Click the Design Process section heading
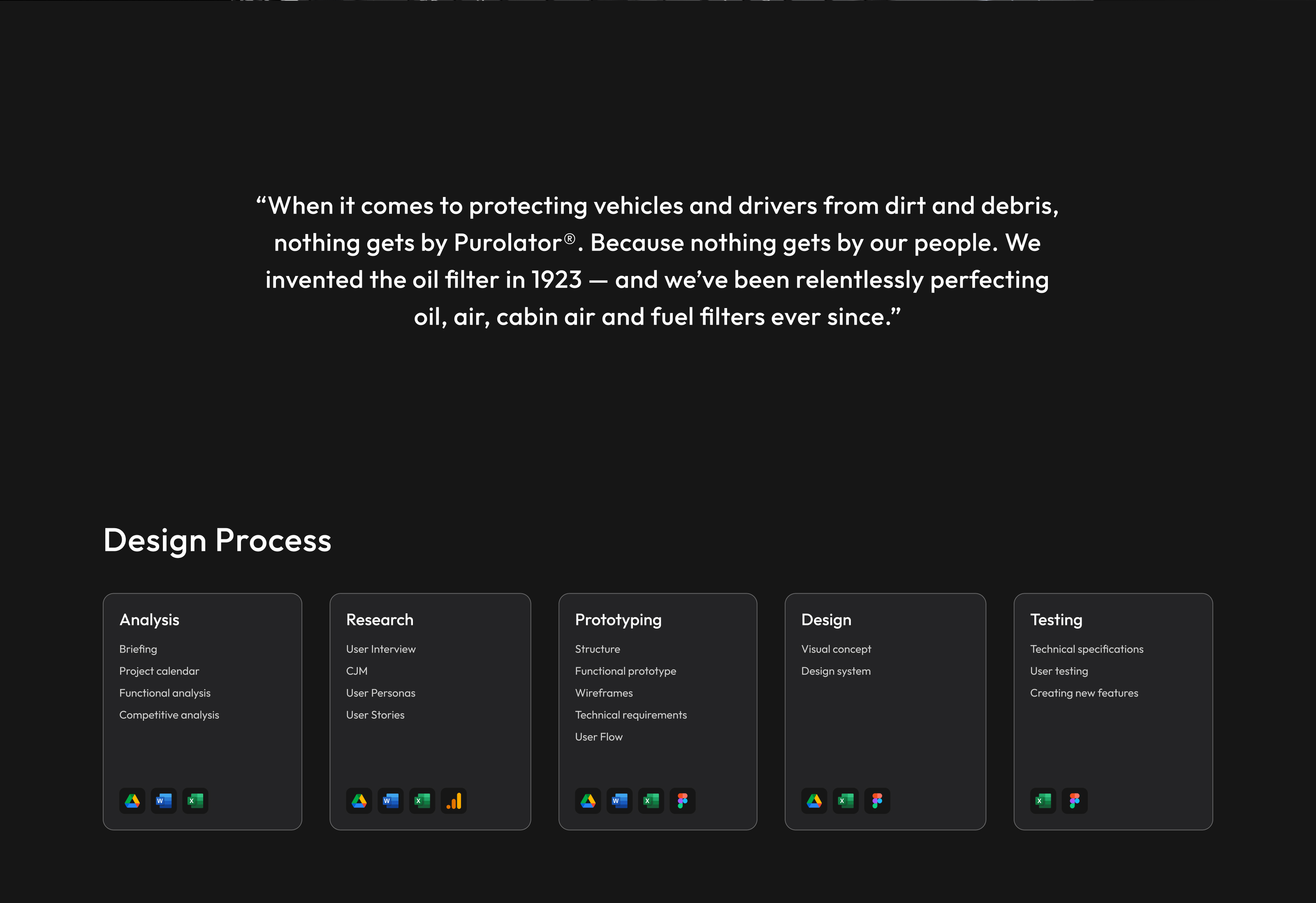Viewport: 1316px width, 903px height. click(217, 540)
